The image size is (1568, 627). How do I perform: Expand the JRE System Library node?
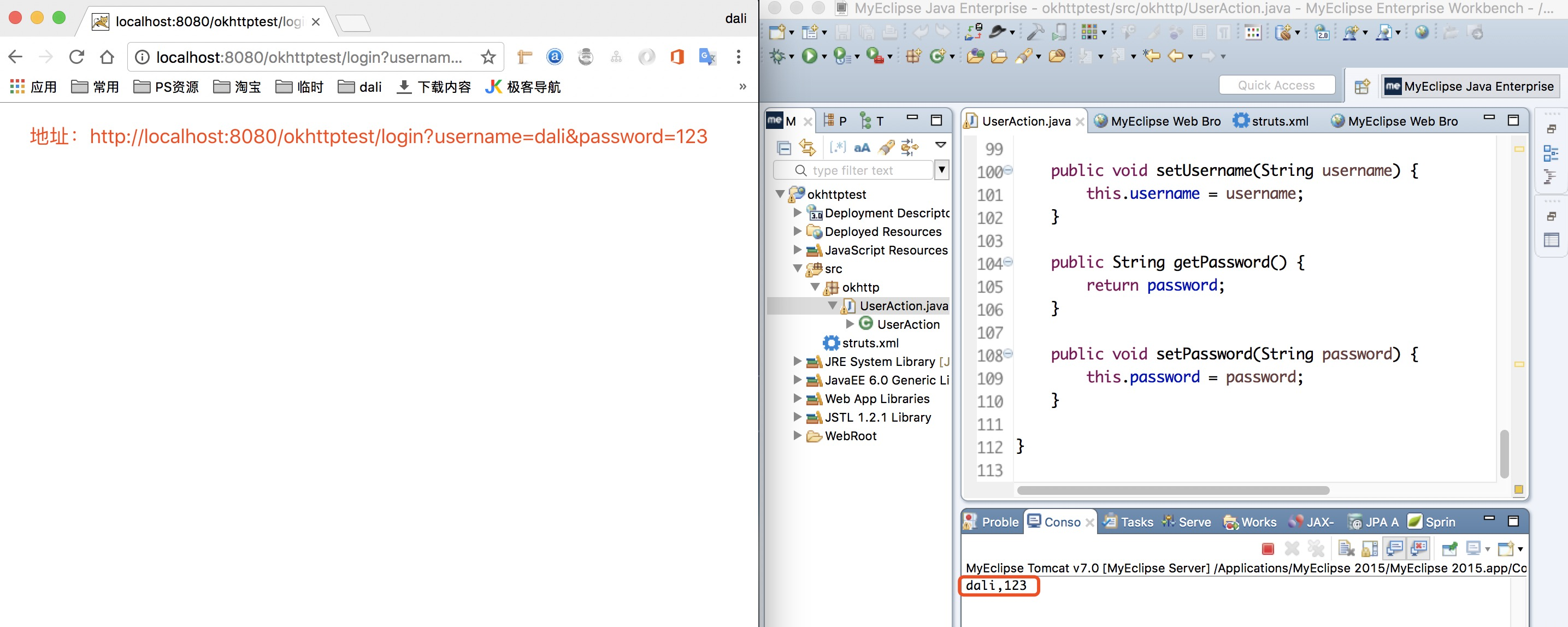click(x=798, y=362)
